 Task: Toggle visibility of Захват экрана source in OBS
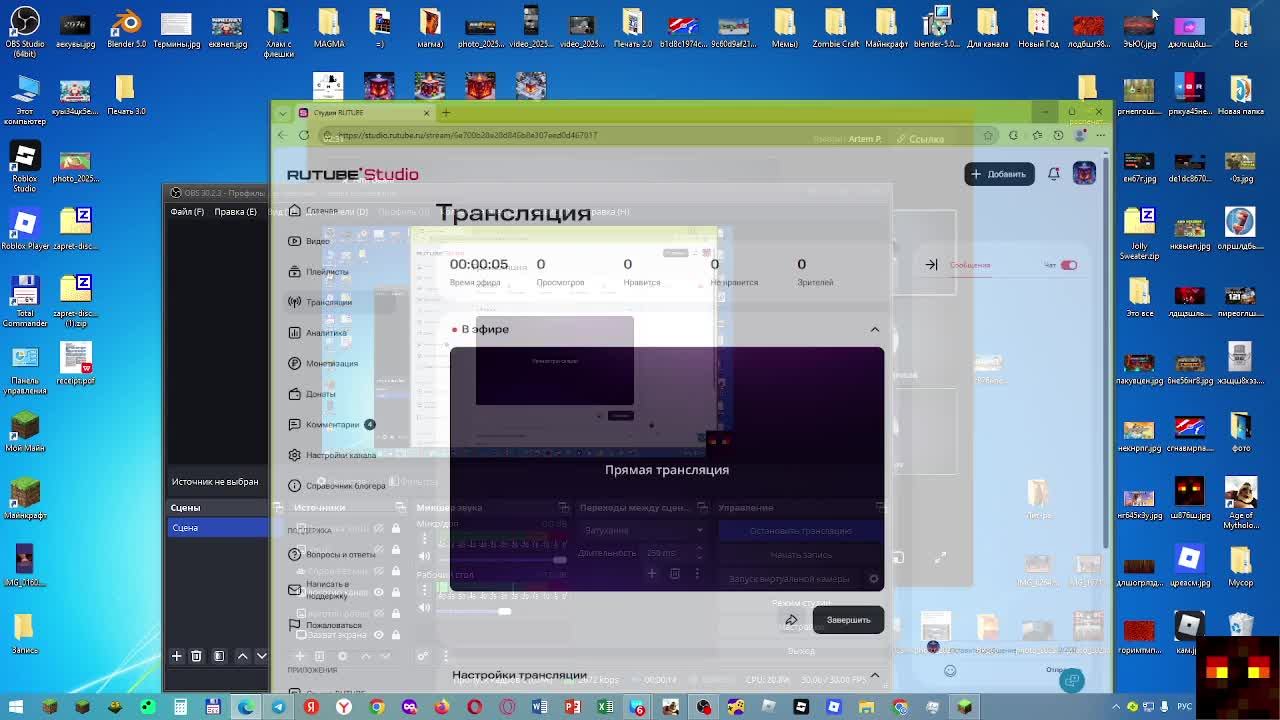(379, 634)
